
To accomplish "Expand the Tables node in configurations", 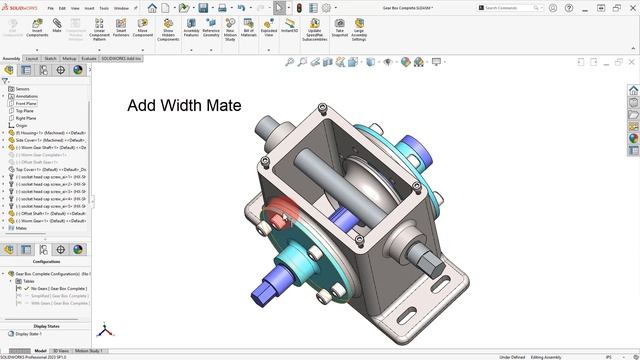I will pos(11,281).
